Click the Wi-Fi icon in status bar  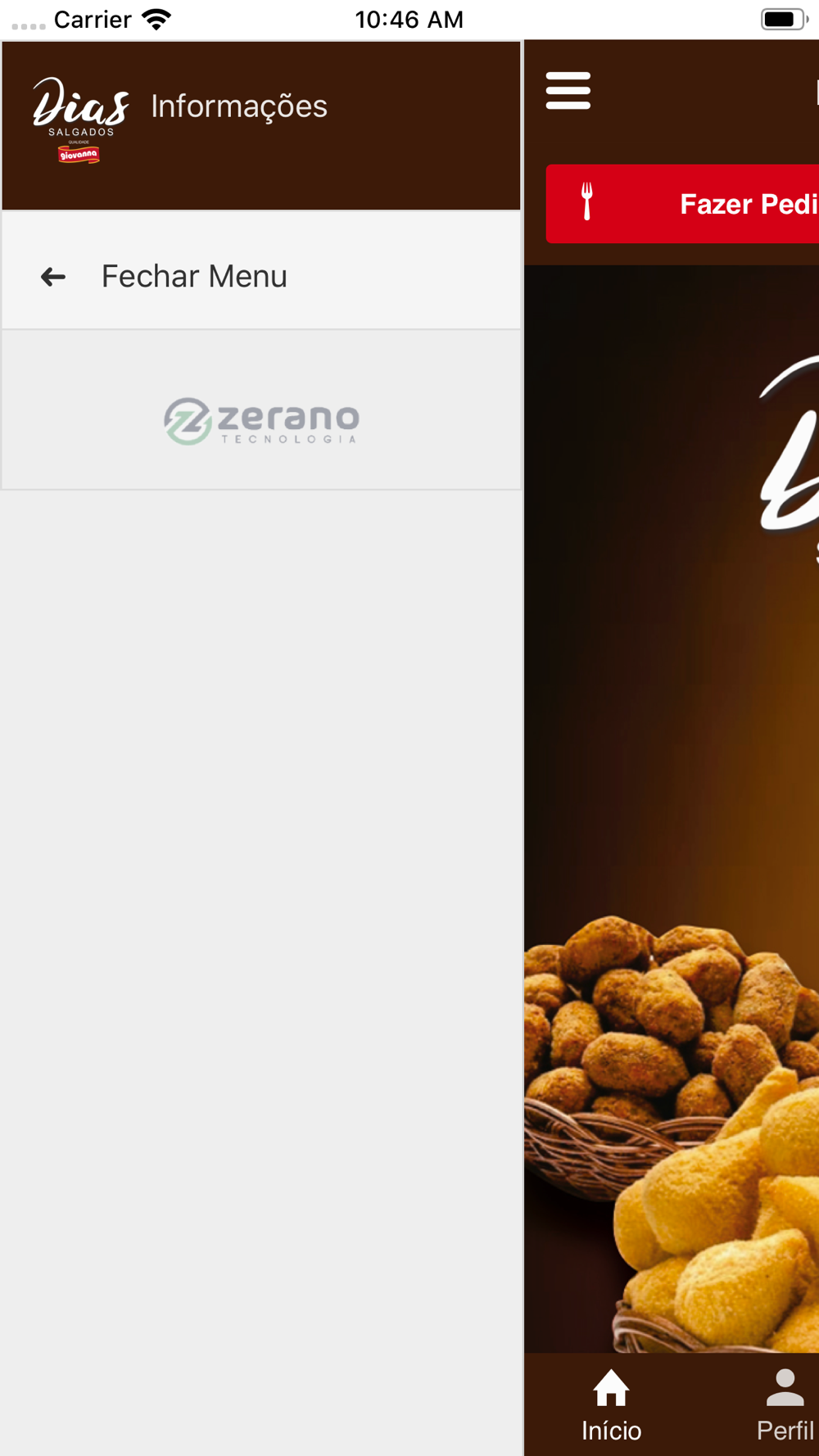tap(156, 20)
